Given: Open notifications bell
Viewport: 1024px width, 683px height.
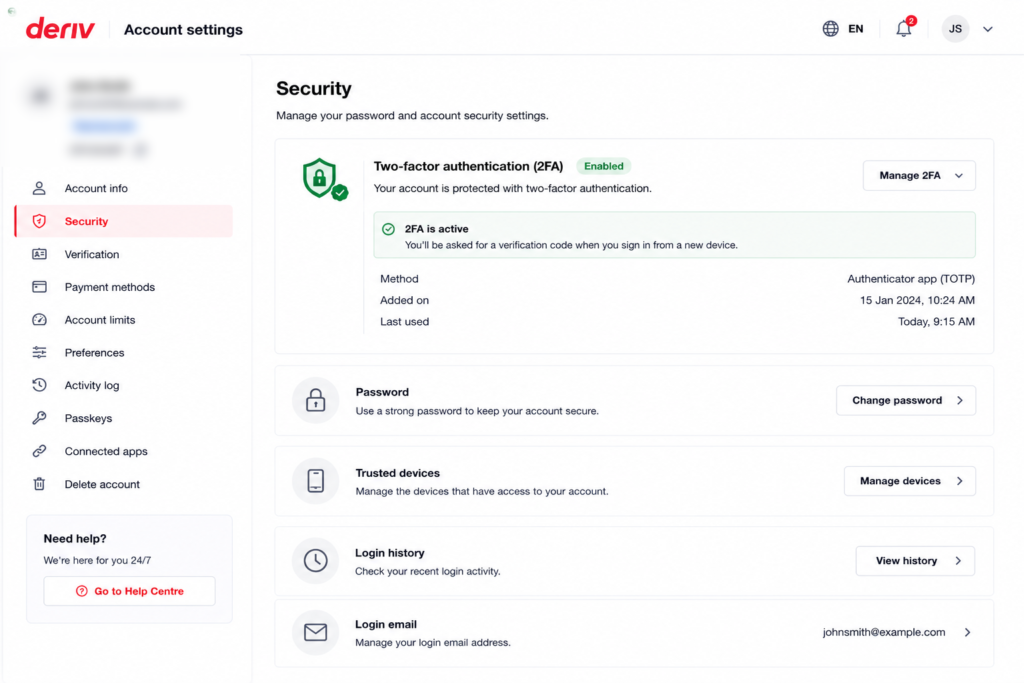Looking at the screenshot, I should point(904,29).
